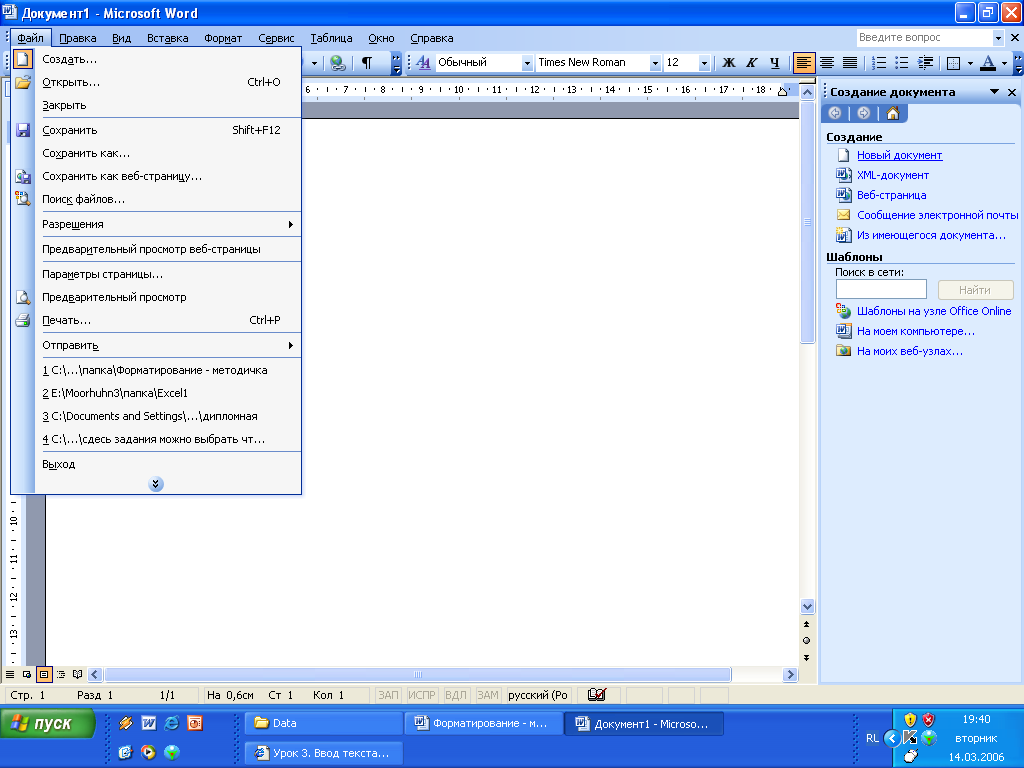Expand the Отправить submenu
The width and height of the screenshot is (1024, 768).
pos(156,345)
